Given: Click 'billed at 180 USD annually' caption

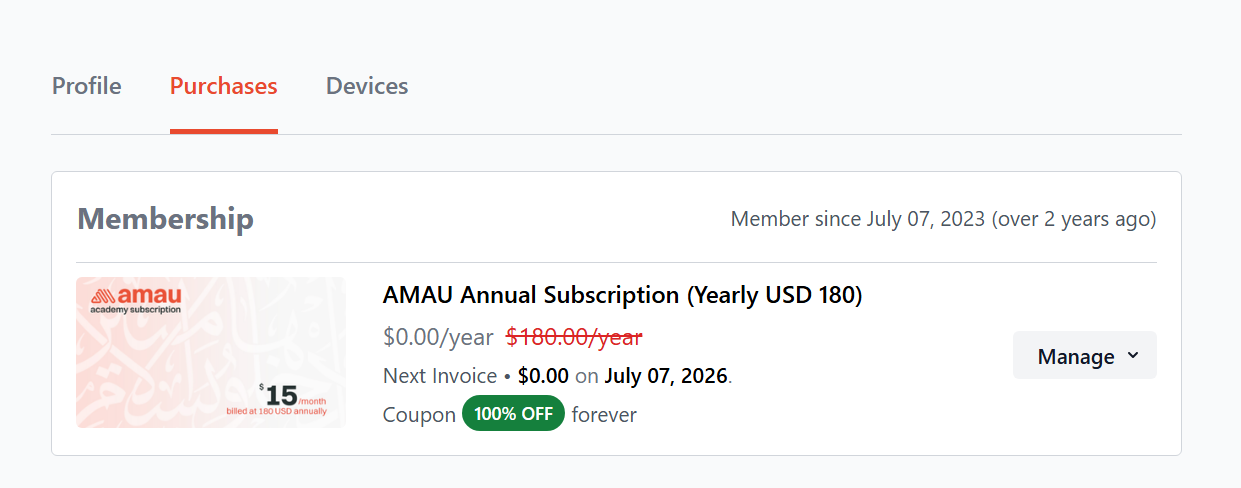Looking at the screenshot, I should click(x=276, y=411).
